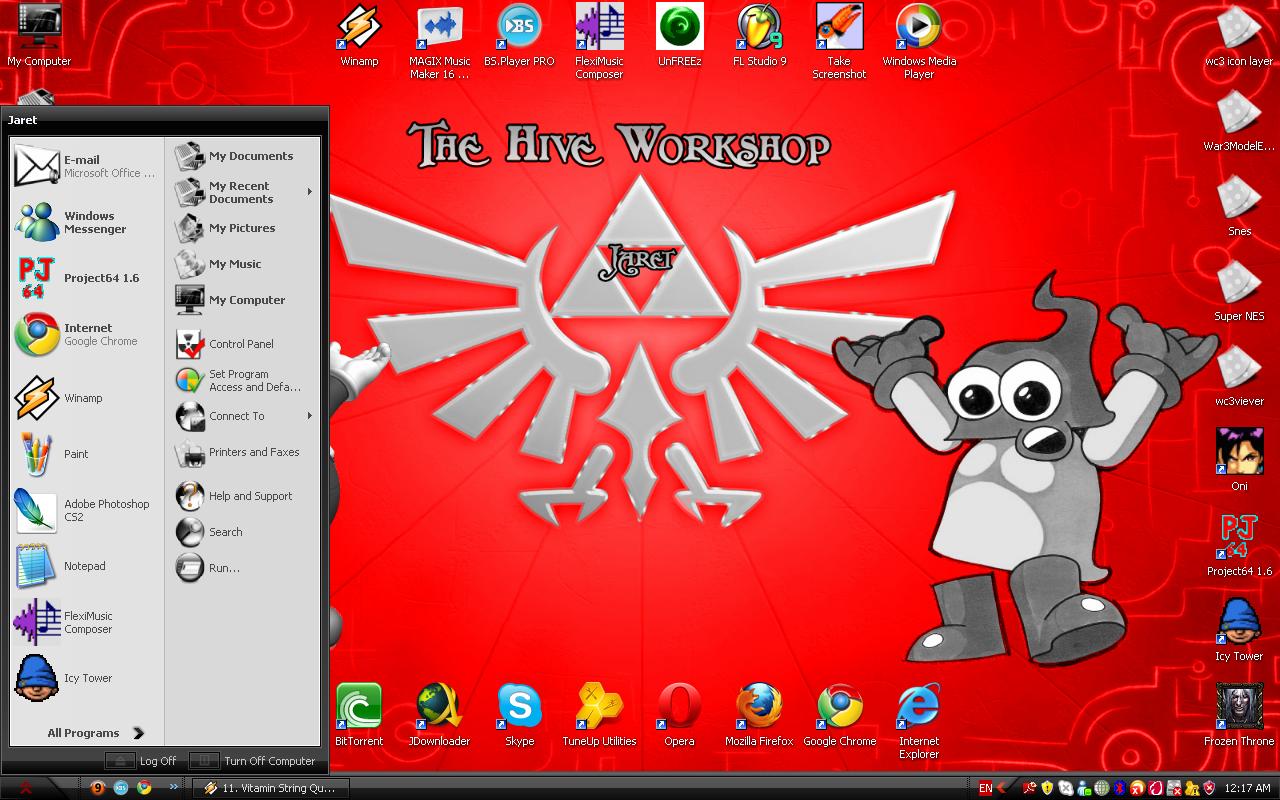Show more Quick Launch items via chevron
1280x800 pixels.
pyautogui.click(x=174, y=787)
